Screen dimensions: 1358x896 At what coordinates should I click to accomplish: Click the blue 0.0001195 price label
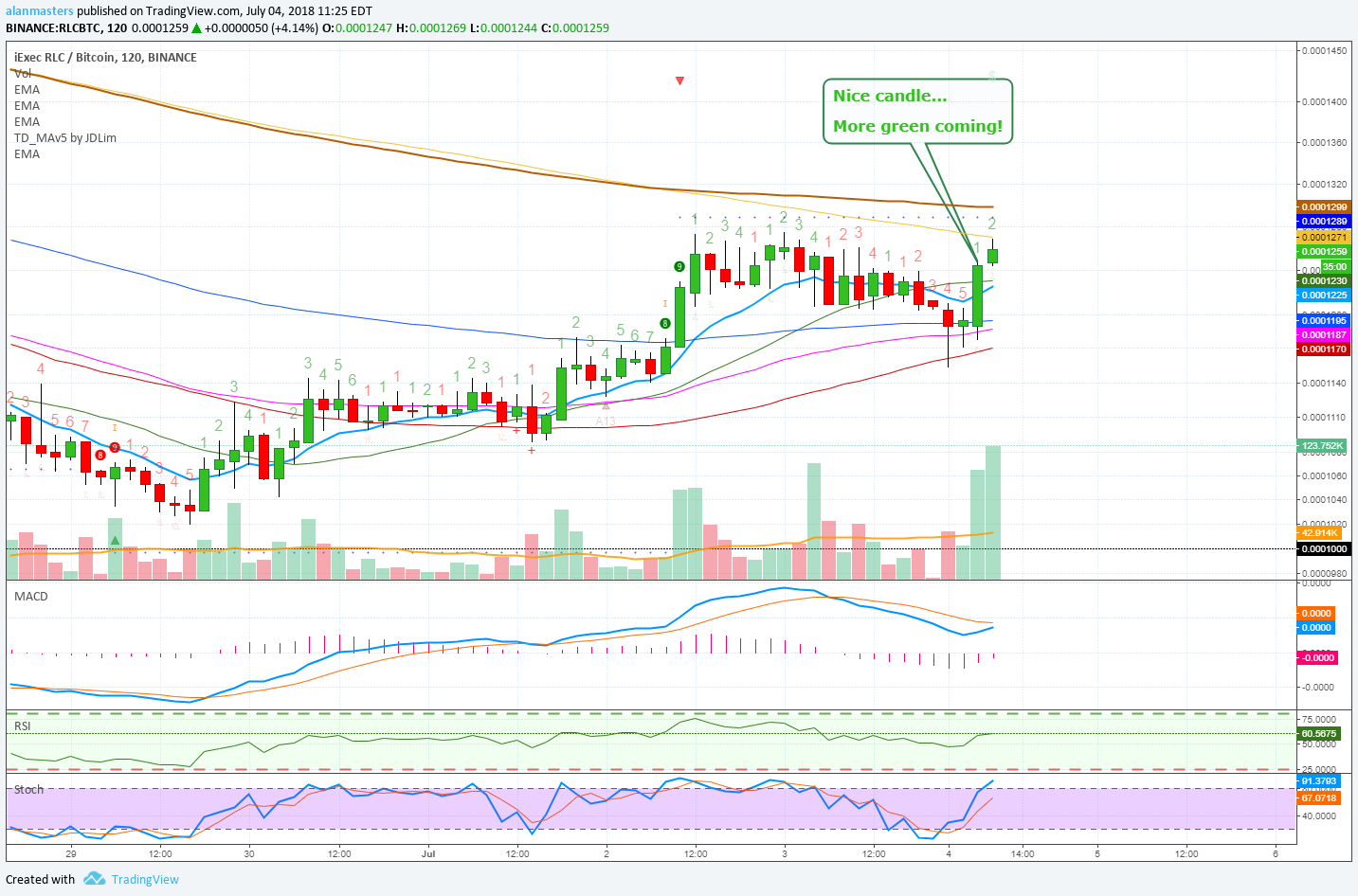point(1323,320)
